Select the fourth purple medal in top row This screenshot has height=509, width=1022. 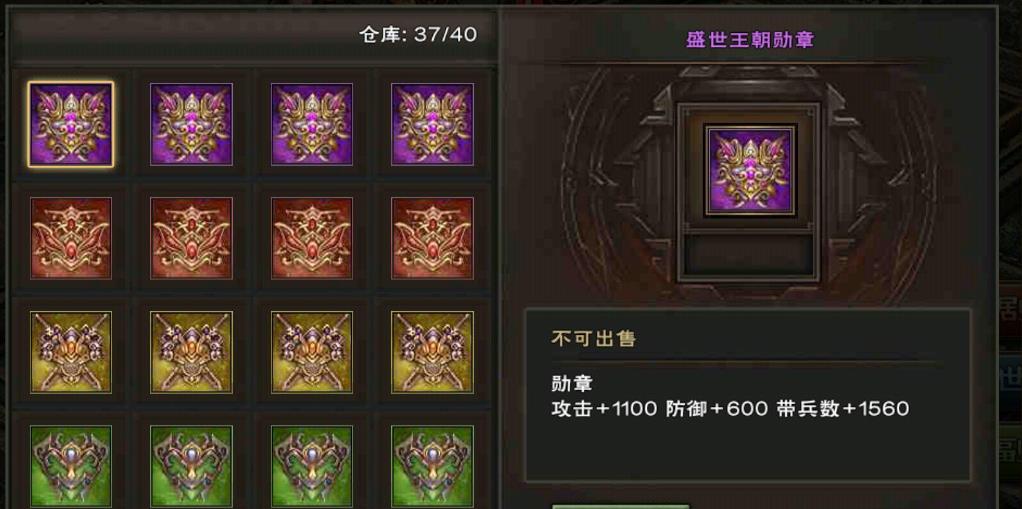pos(432,124)
